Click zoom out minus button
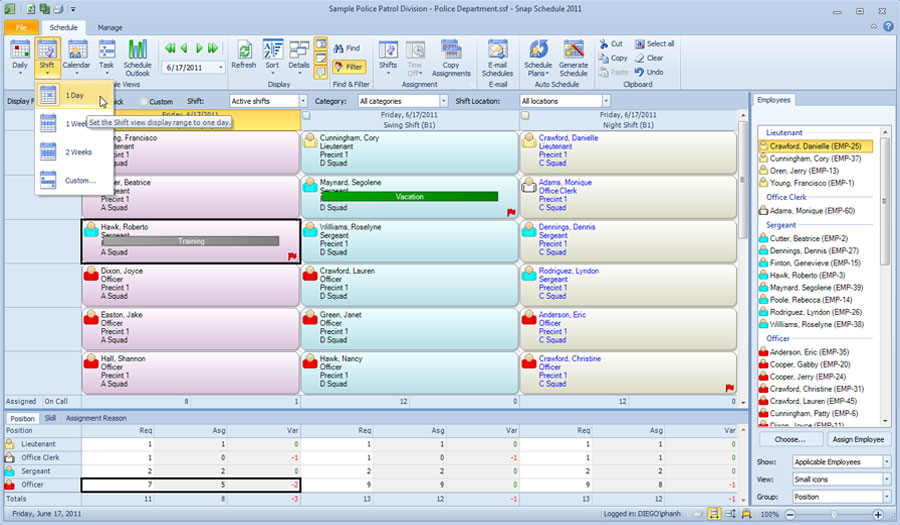Image resolution: width=900 pixels, height=525 pixels. [790, 515]
